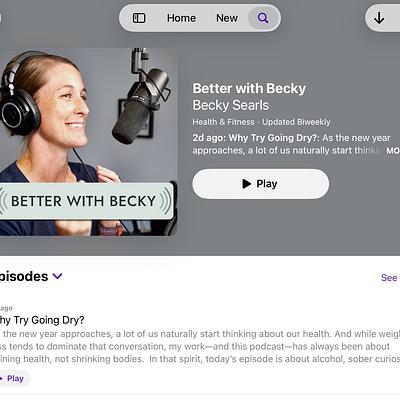Click the Better with Becky show title
Image resolution: width=400 pixels, height=400 pixels.
click(249, 89)
